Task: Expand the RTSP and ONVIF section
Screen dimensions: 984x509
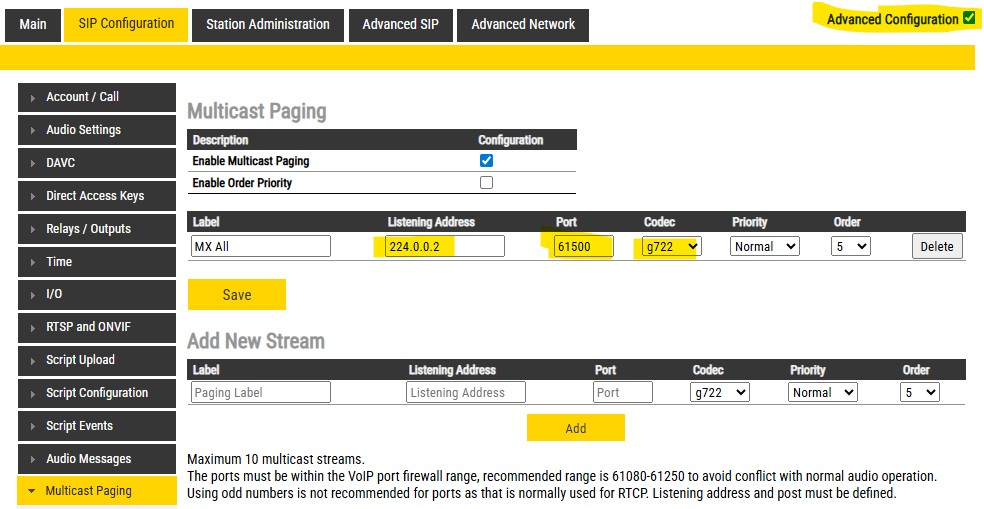Action: coord(97,327)
